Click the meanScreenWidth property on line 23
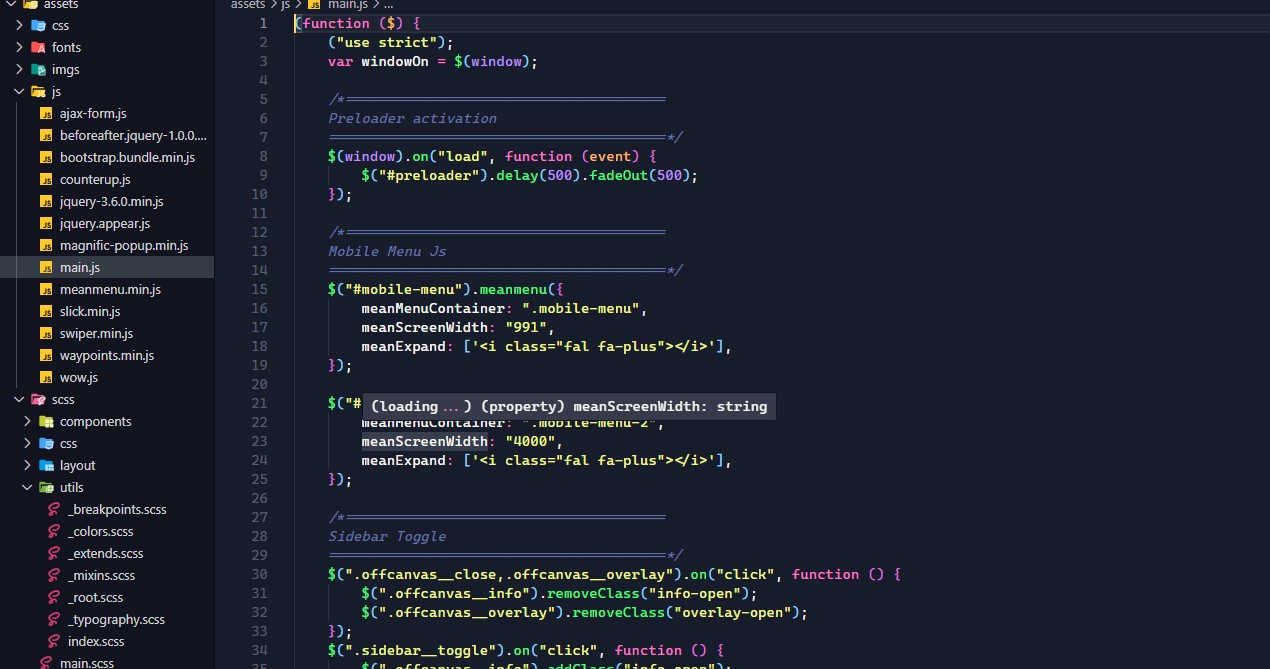This screenshot has height=669, width=1270. coord(424,441)
